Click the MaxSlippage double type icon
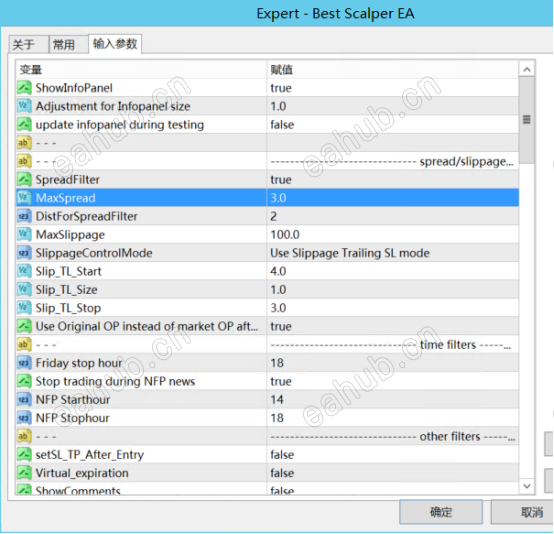The height and width of the screenshot is (534, 554). tap(24, 235)
